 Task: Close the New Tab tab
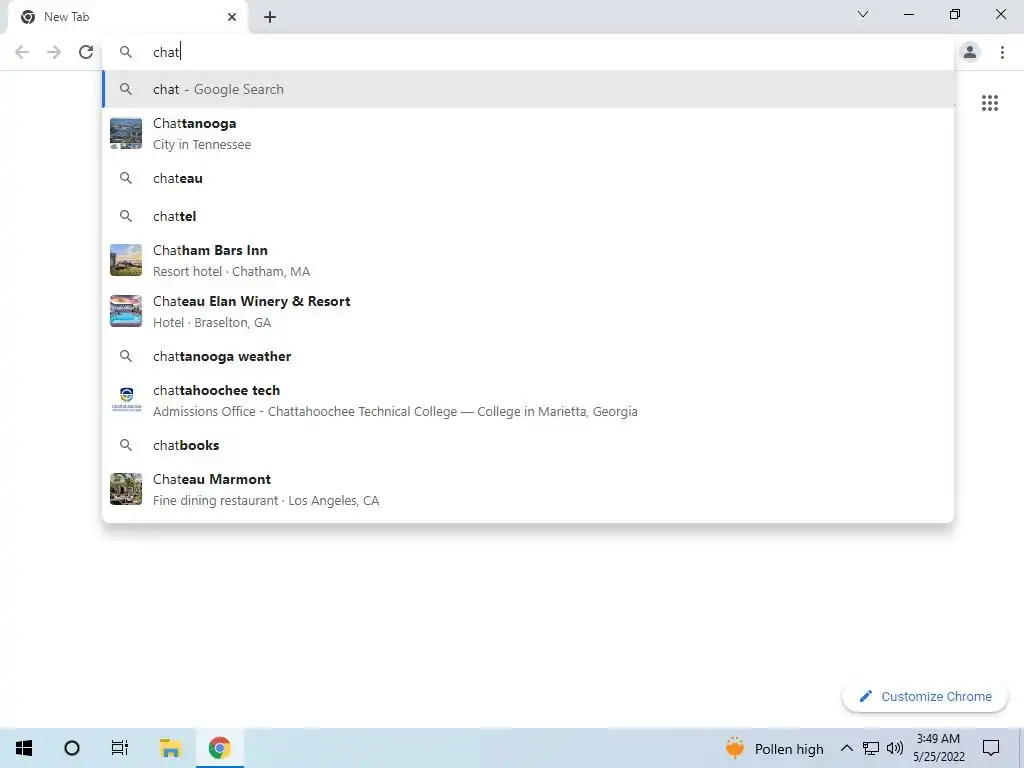click(231, 17)
